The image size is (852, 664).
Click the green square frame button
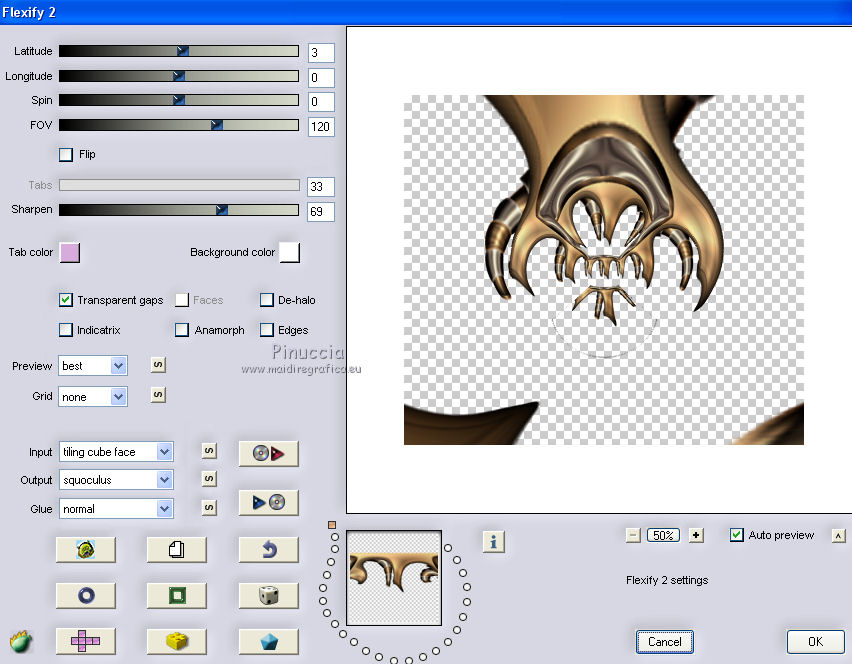[176, 595]
